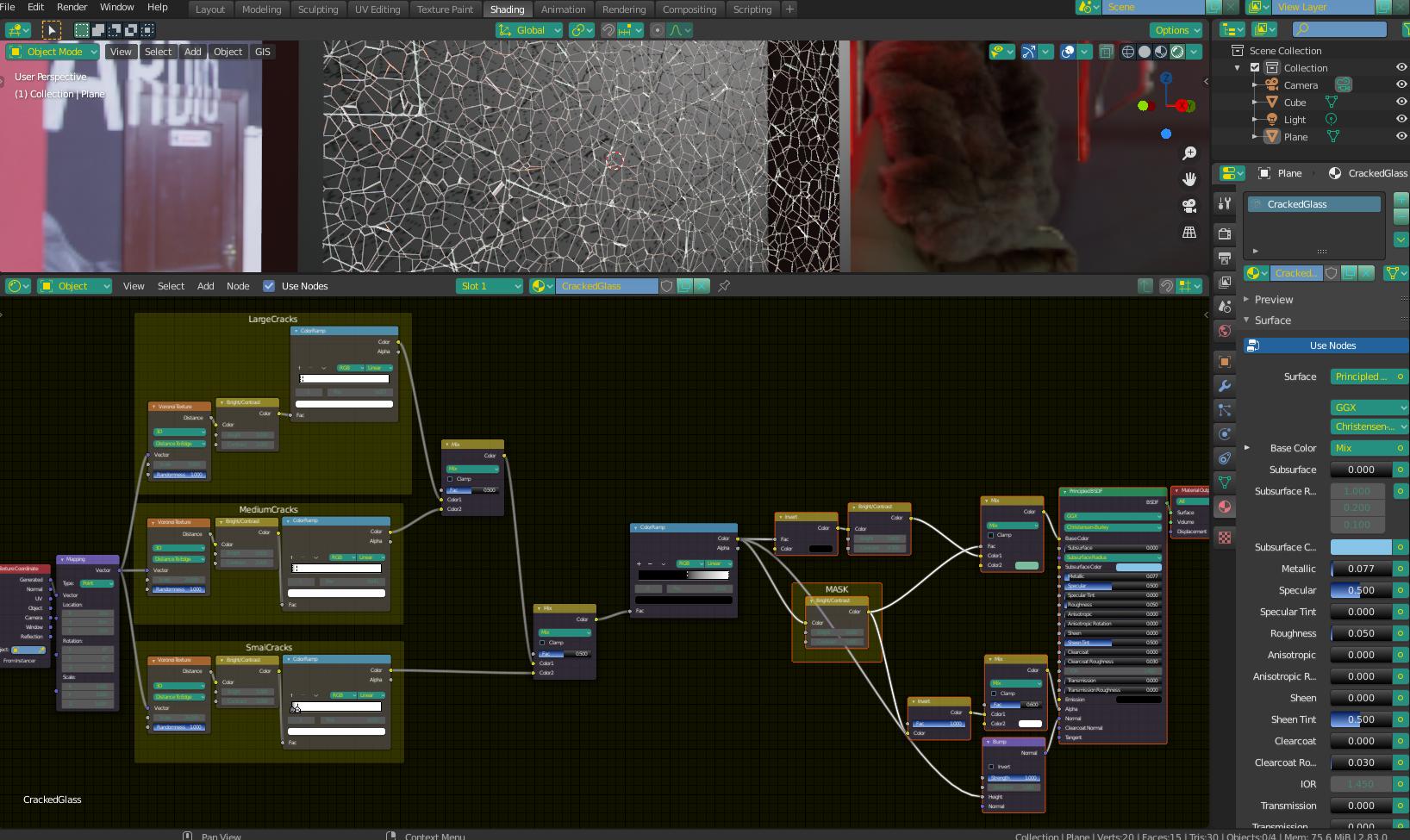1410x840 pixels.
Task: Hide the Cube using its eye toggle
Action: pyautogui.click(x=1400, y=102)
